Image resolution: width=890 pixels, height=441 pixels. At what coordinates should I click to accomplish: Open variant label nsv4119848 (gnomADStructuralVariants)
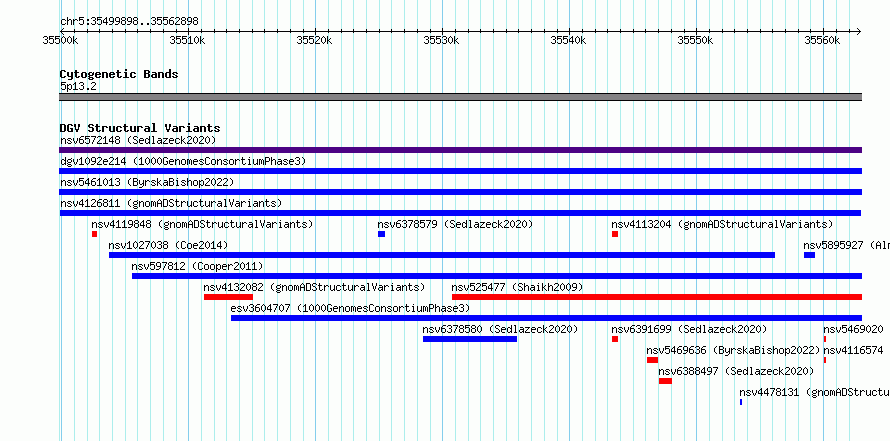click(202, 224)
